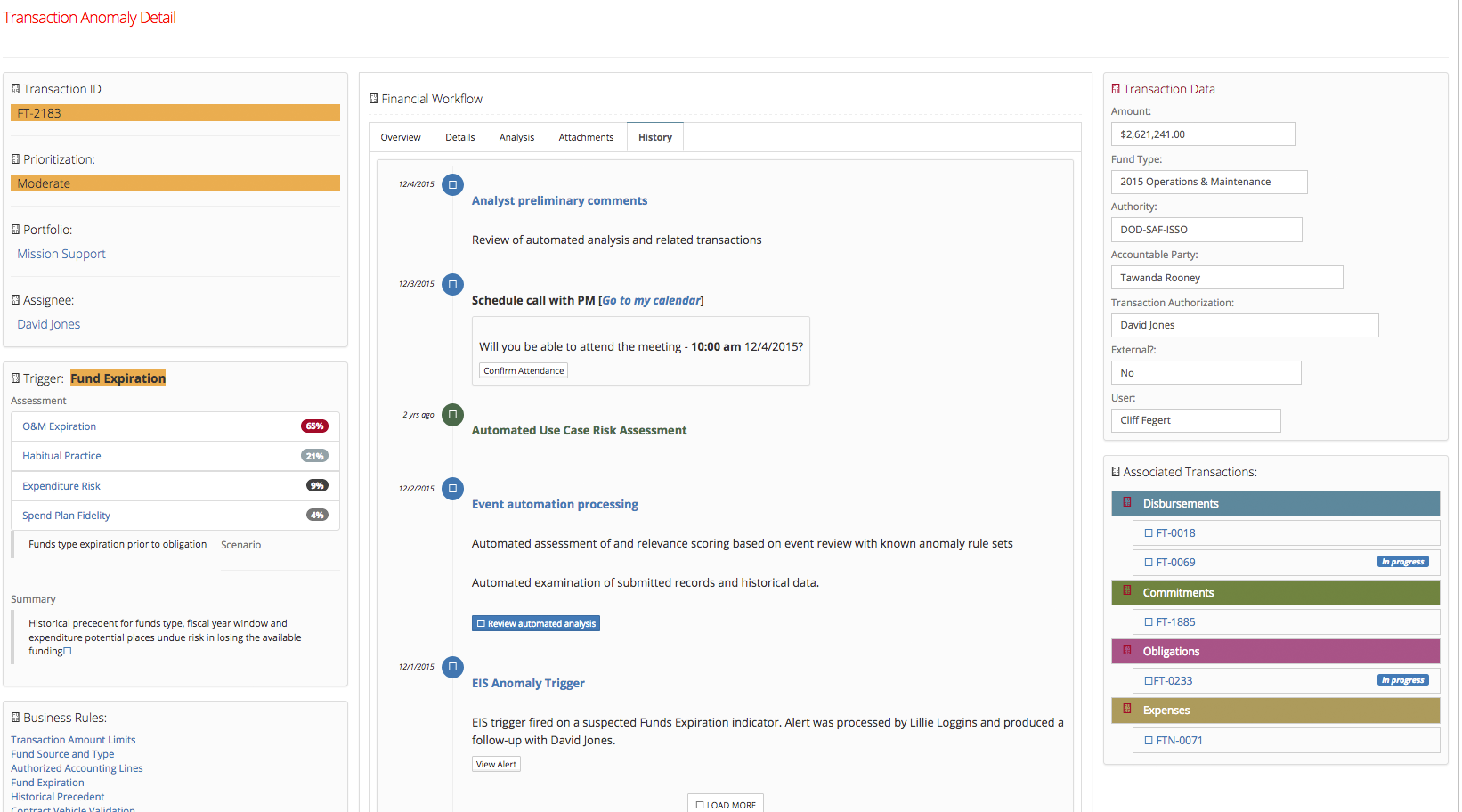This screenshot has width=1462, height=812.
Task: Click the Trigger section icon
Action: [x=15, y=378]
